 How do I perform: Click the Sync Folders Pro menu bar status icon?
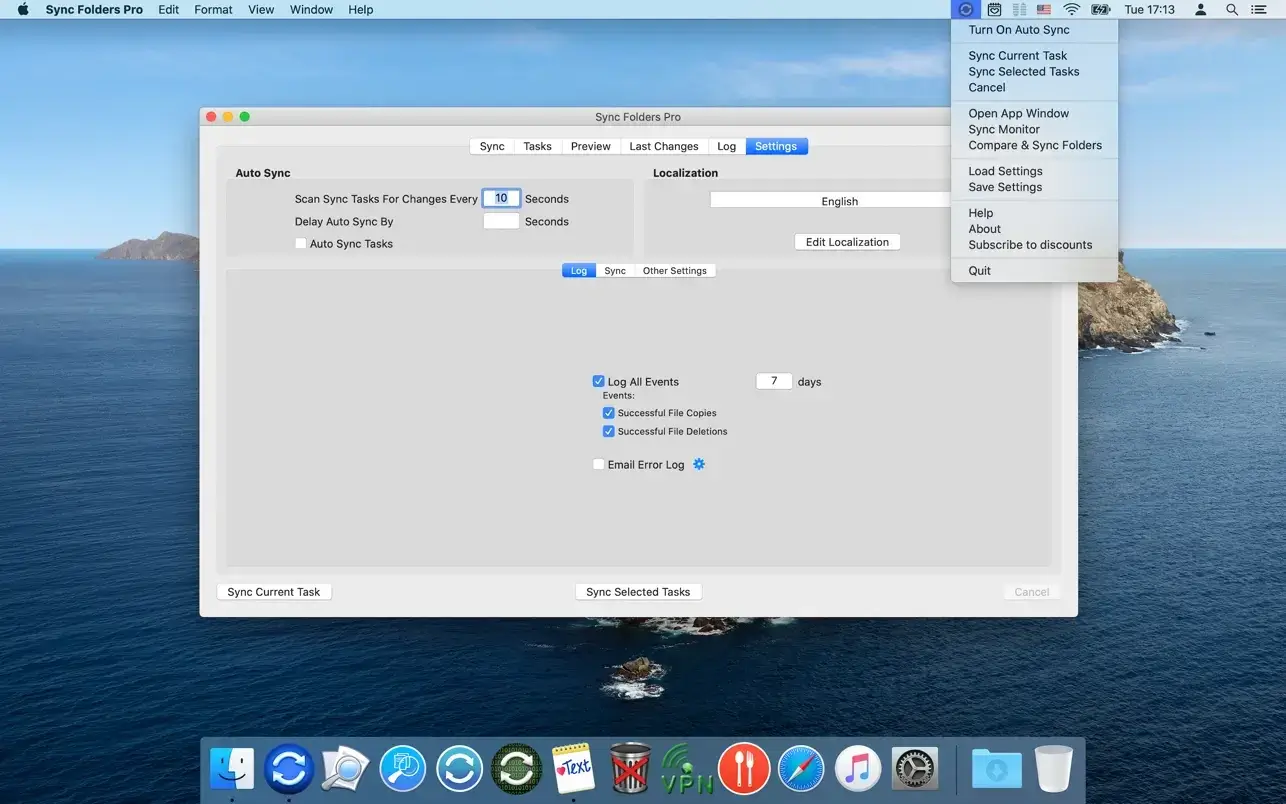[x=964, y=10]
